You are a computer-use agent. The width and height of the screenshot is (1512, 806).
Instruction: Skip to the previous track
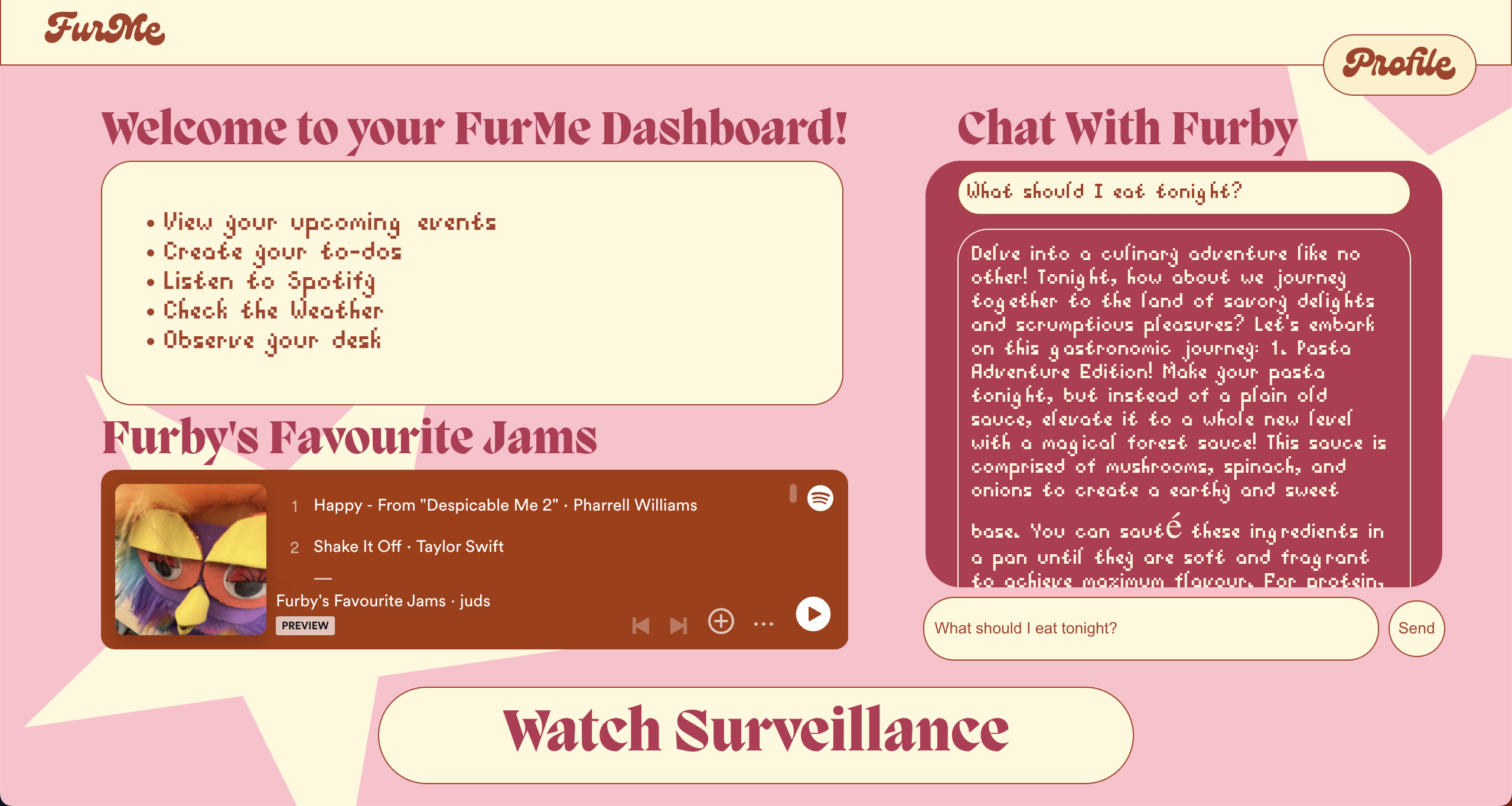(640, 625)
